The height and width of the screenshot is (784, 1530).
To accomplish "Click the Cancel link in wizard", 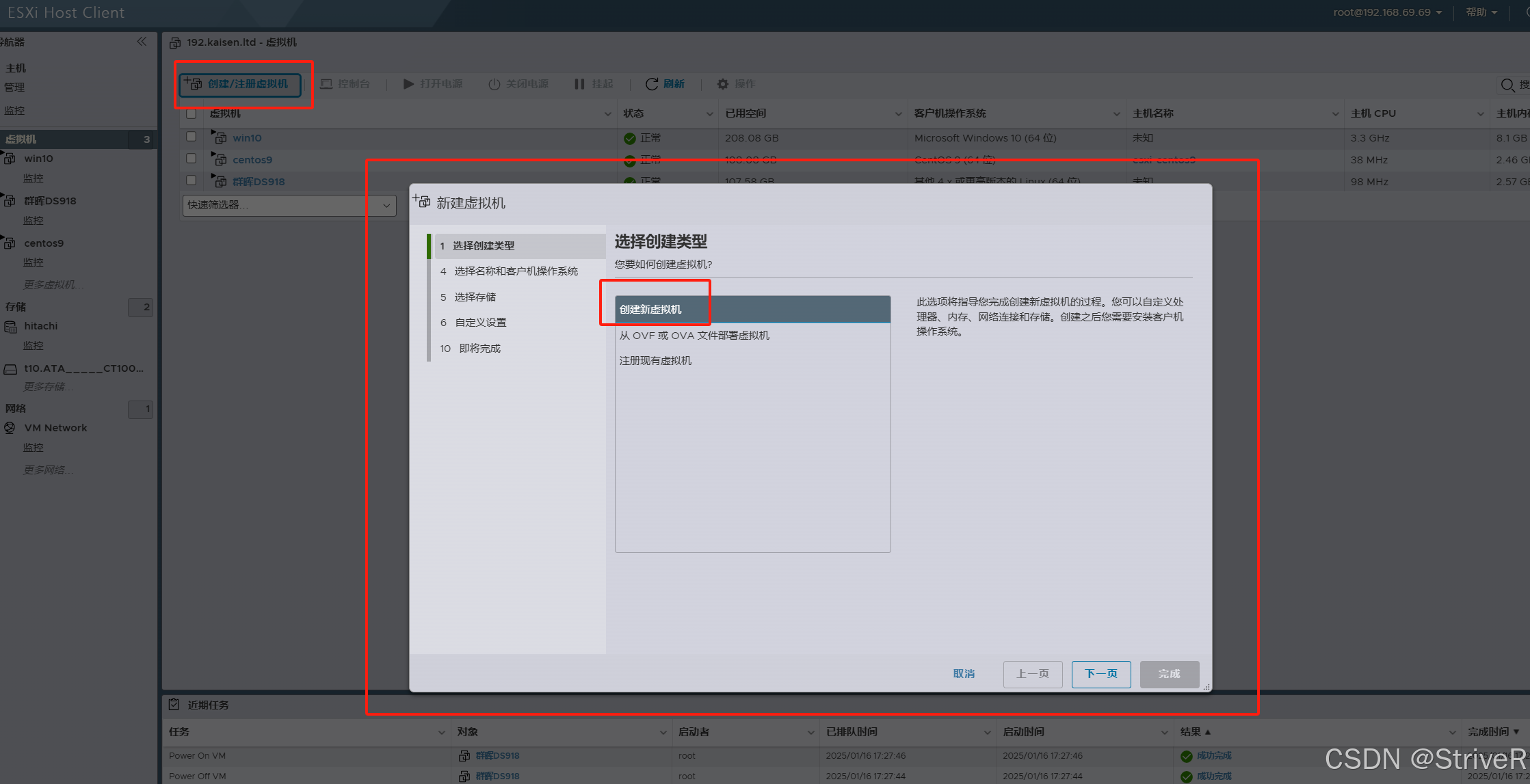I will tap(964, 674).
